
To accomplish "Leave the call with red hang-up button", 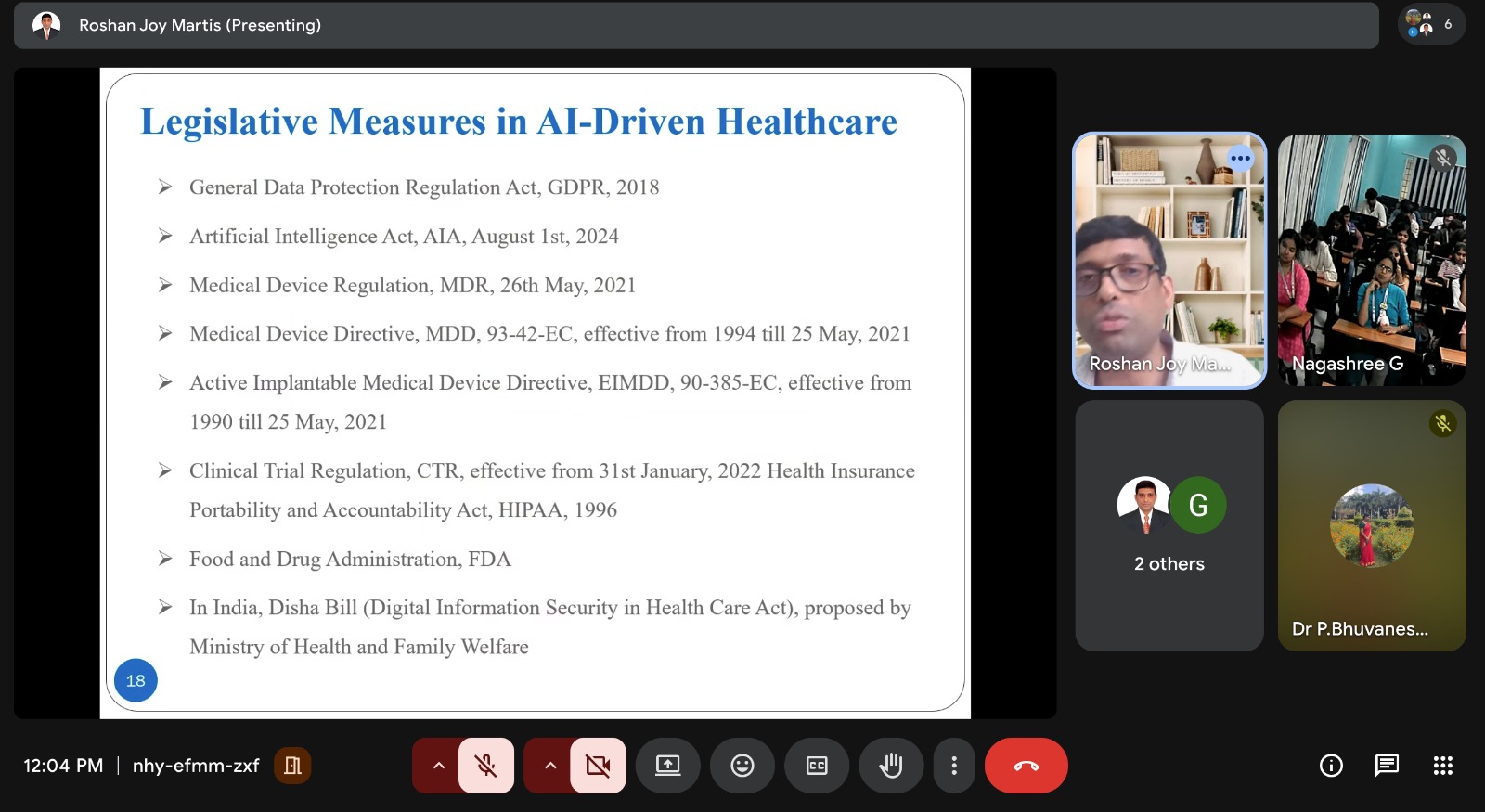I will pyautogui.click(x=1026, y=766).
